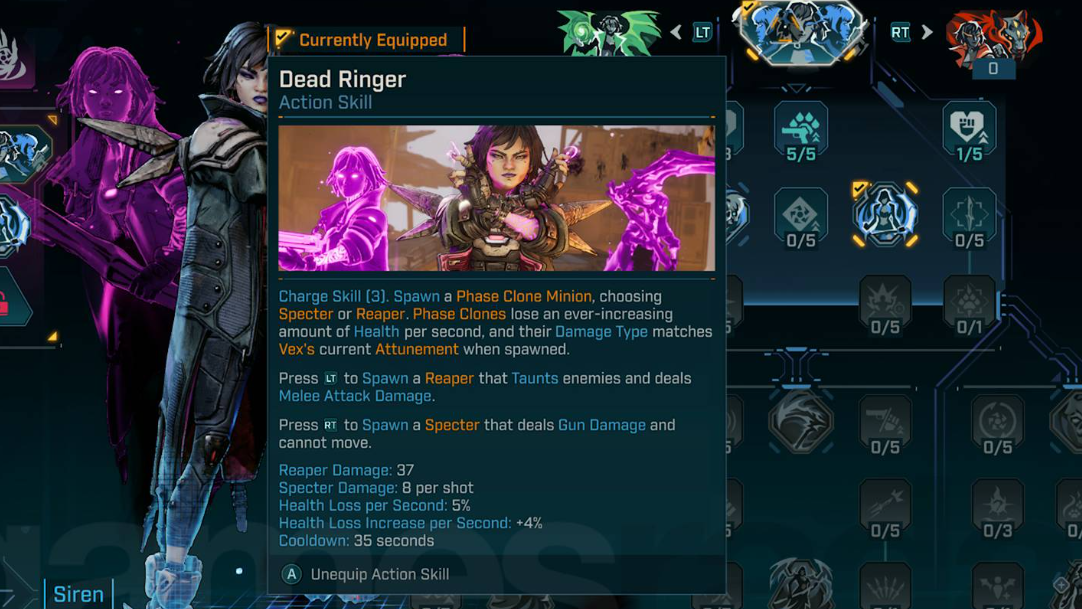Click the LT previous tree button

tap(702, 32)
